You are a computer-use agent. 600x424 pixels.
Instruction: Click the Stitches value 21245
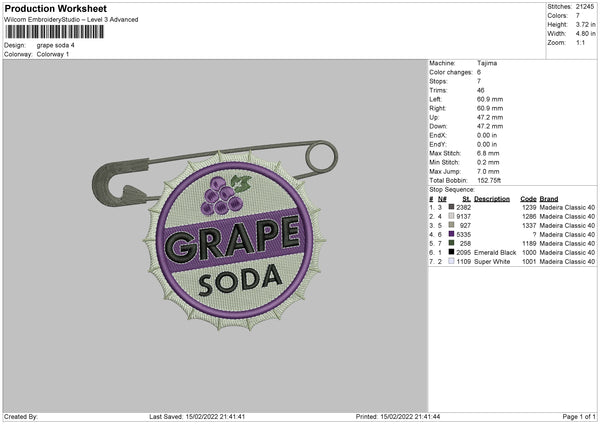tap(585, 7)
